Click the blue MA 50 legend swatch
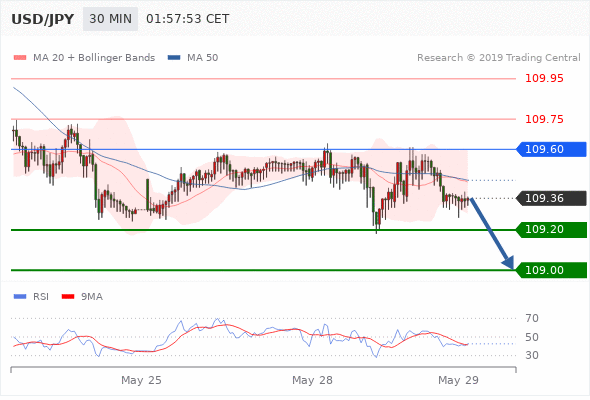This screenshot has height=400, width=590. [x=174, y=58]
